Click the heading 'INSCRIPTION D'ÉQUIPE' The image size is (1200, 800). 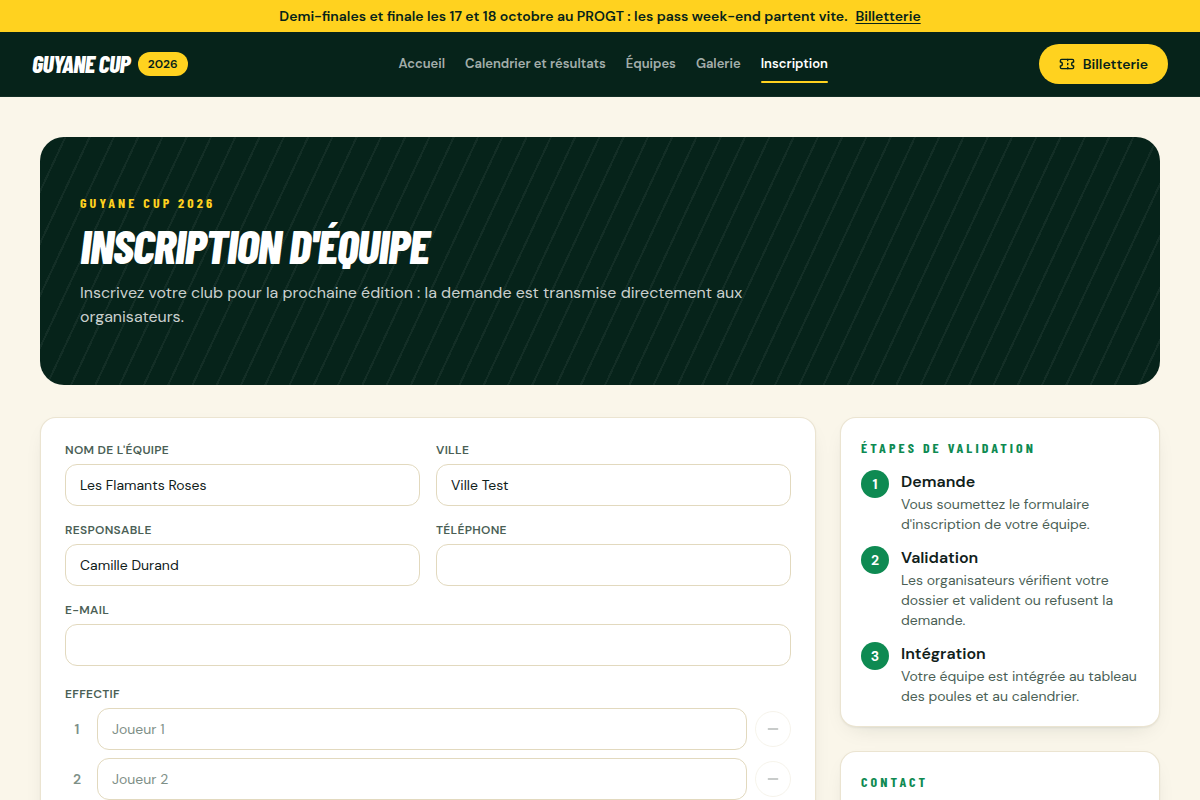(255, 248)
